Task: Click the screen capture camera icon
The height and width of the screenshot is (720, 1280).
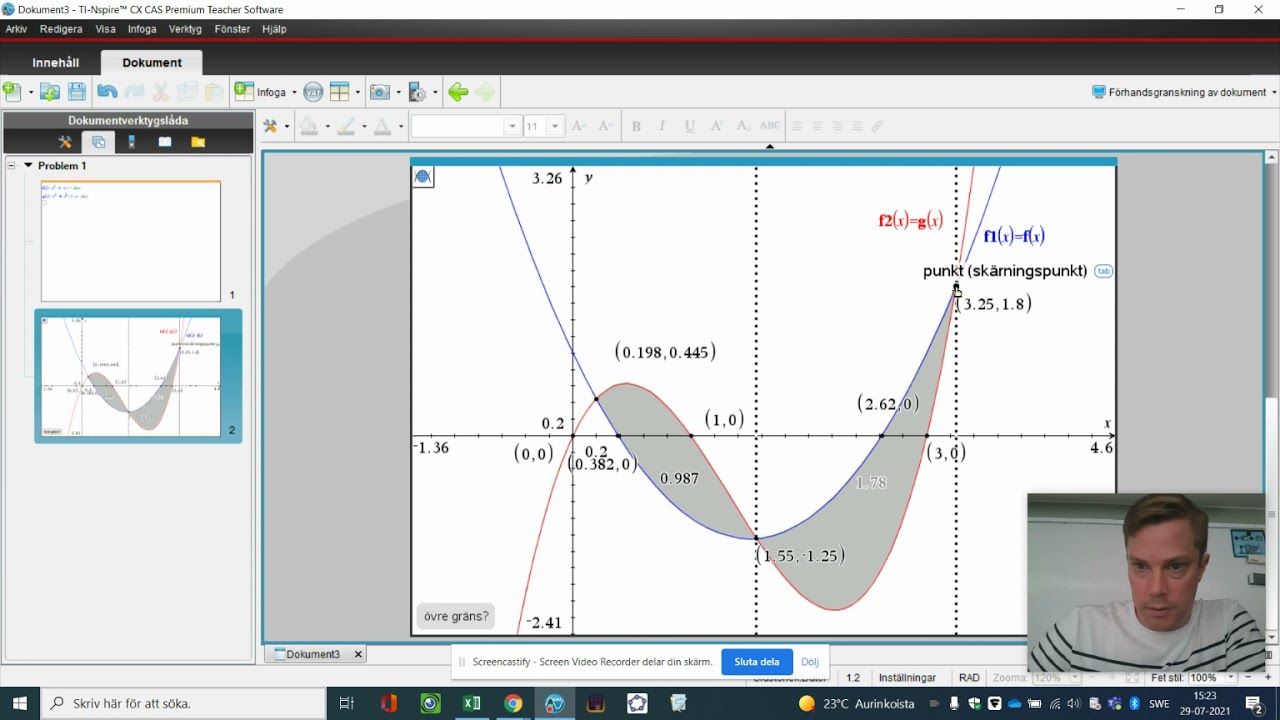Action: point(379,92)
